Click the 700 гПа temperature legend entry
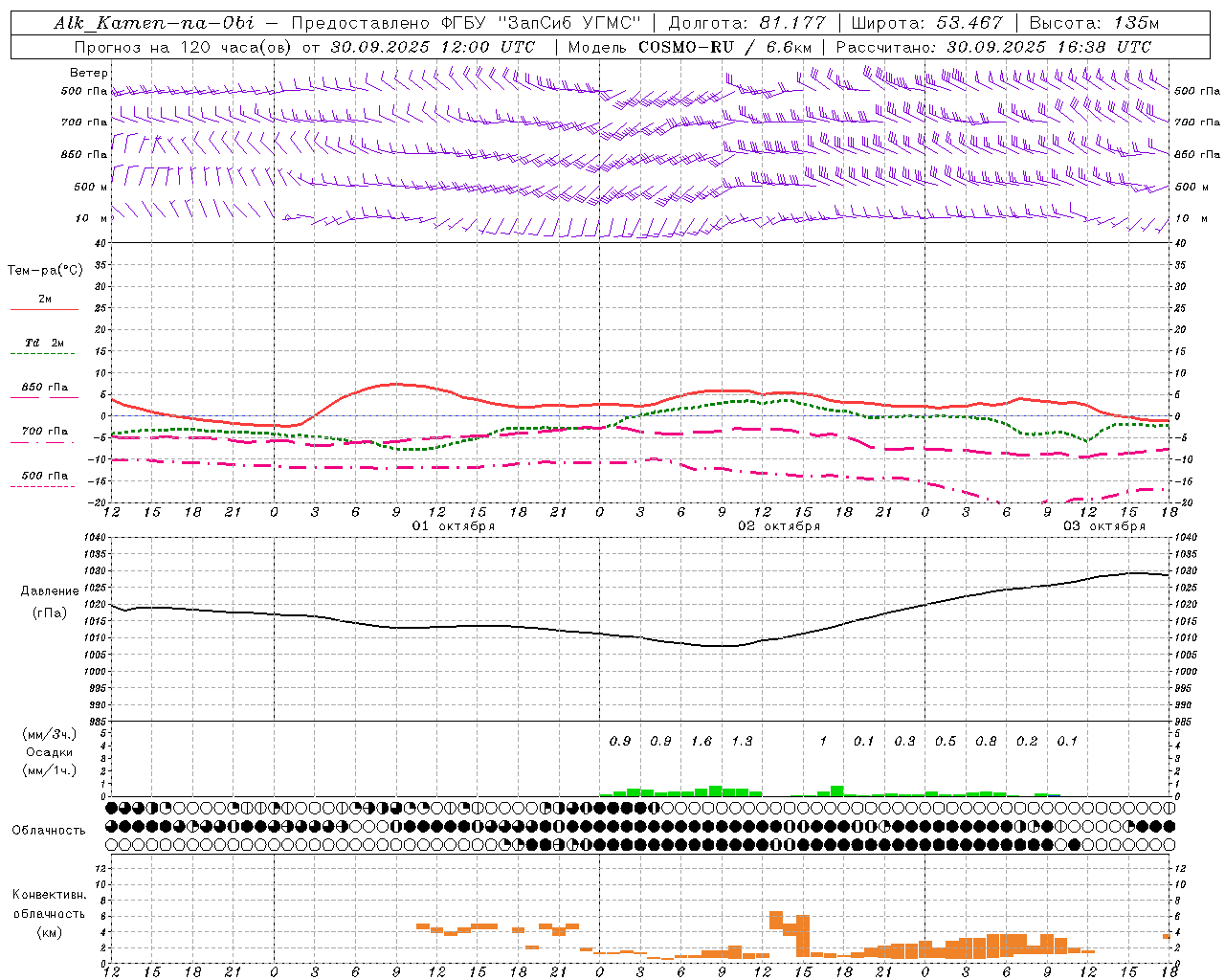 point(45,432)
